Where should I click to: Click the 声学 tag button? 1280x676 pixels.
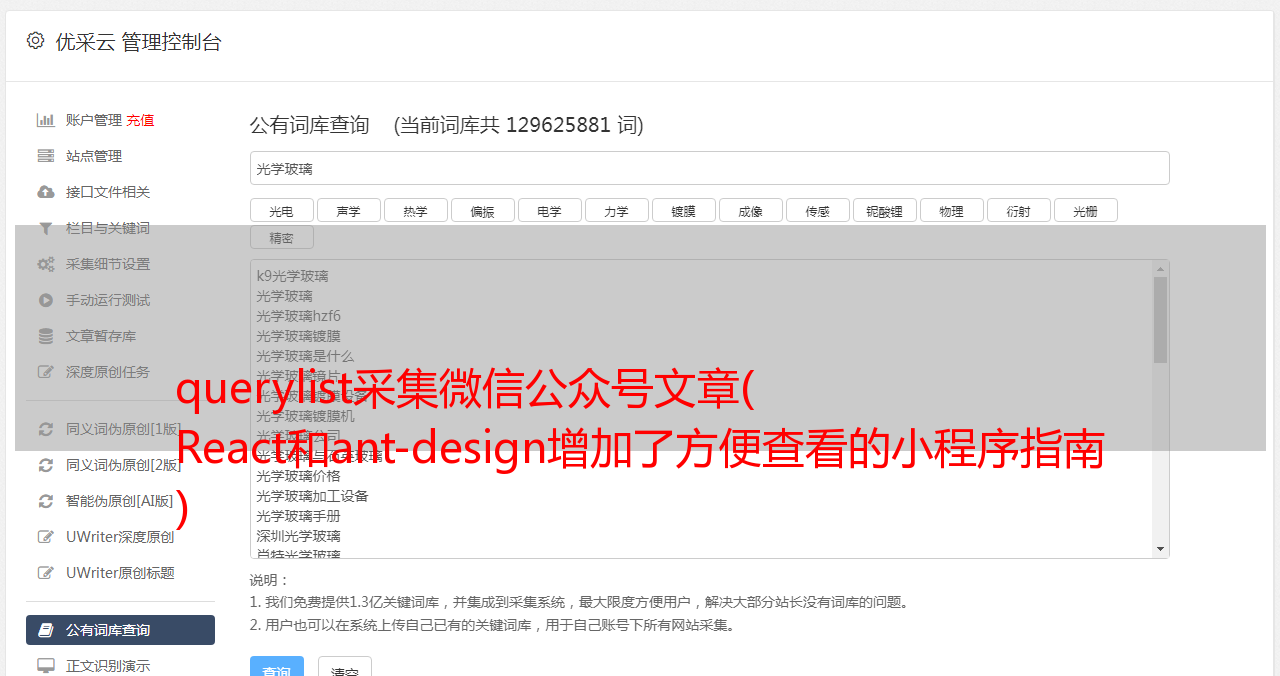pyautogui.click(x=348, y=210)
